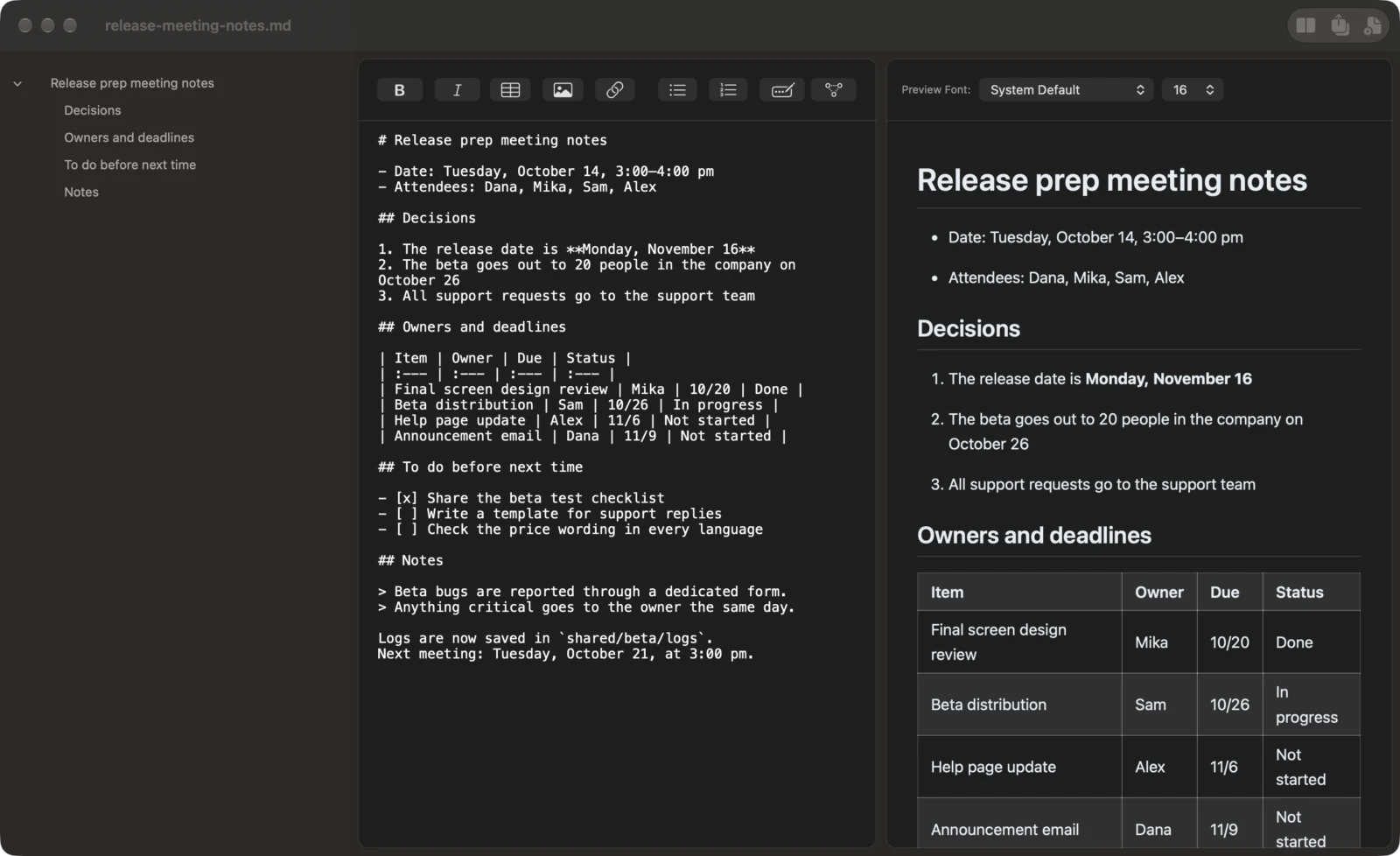Click the '# Release prep meeting notes' source line
The width and height of the screenshot is (1400, 856).
[493, 140]
